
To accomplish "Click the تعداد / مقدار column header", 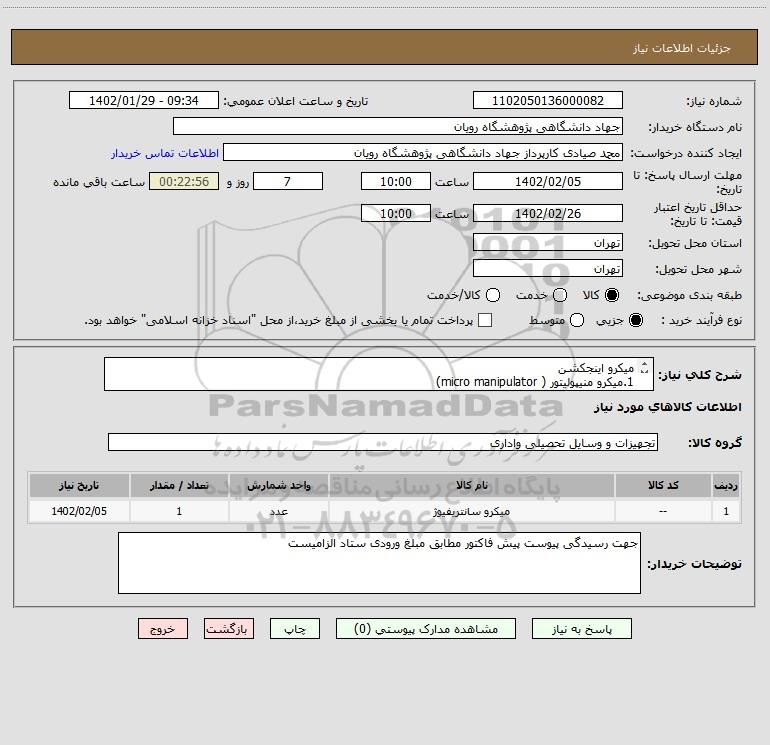I will coord(179,485).
